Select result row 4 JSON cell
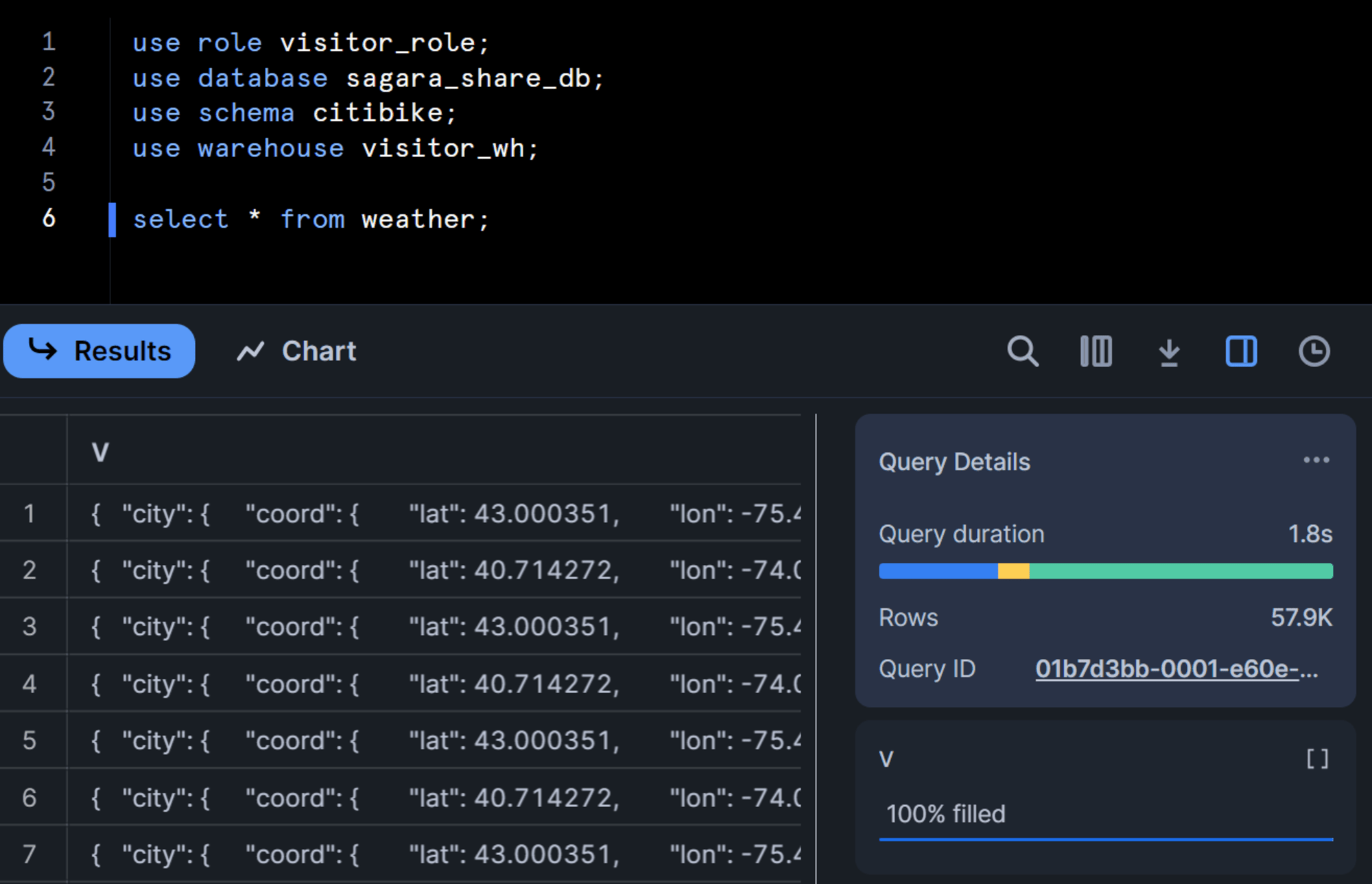This screenshot has width=1372, height=884. 434,684
